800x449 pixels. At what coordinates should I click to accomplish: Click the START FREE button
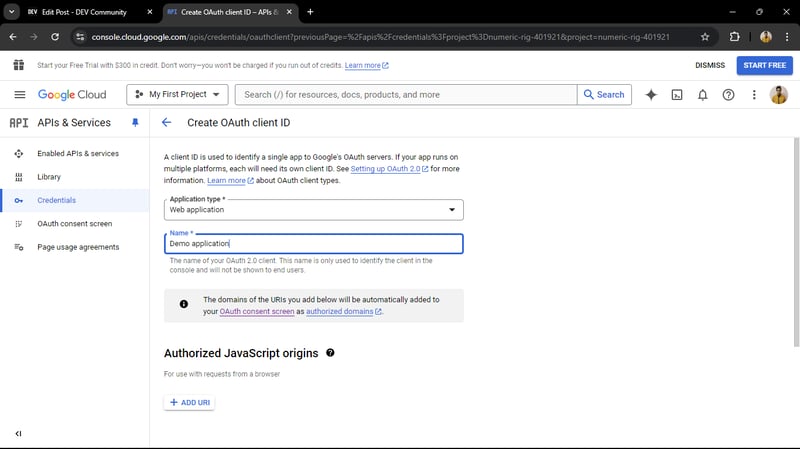(x=764, y=65)
